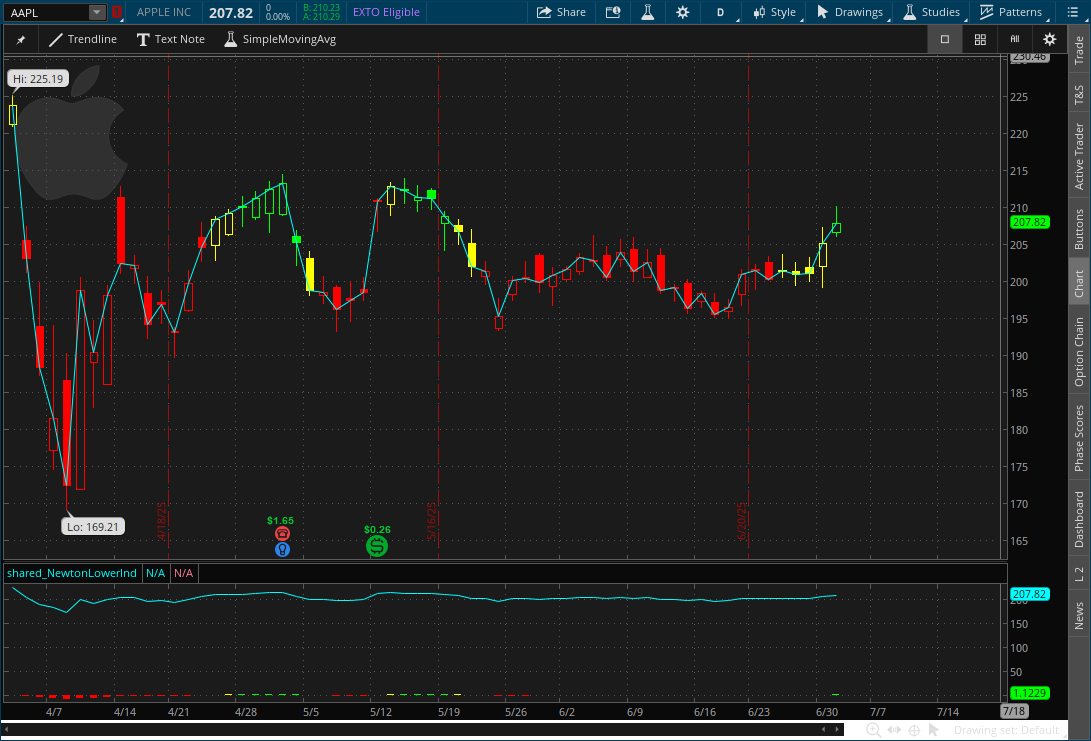Image resolution: width=1091 pixels, height=741 pixels.
Task: Click the All button in the layout bar
Action: tap(1014, 39)
